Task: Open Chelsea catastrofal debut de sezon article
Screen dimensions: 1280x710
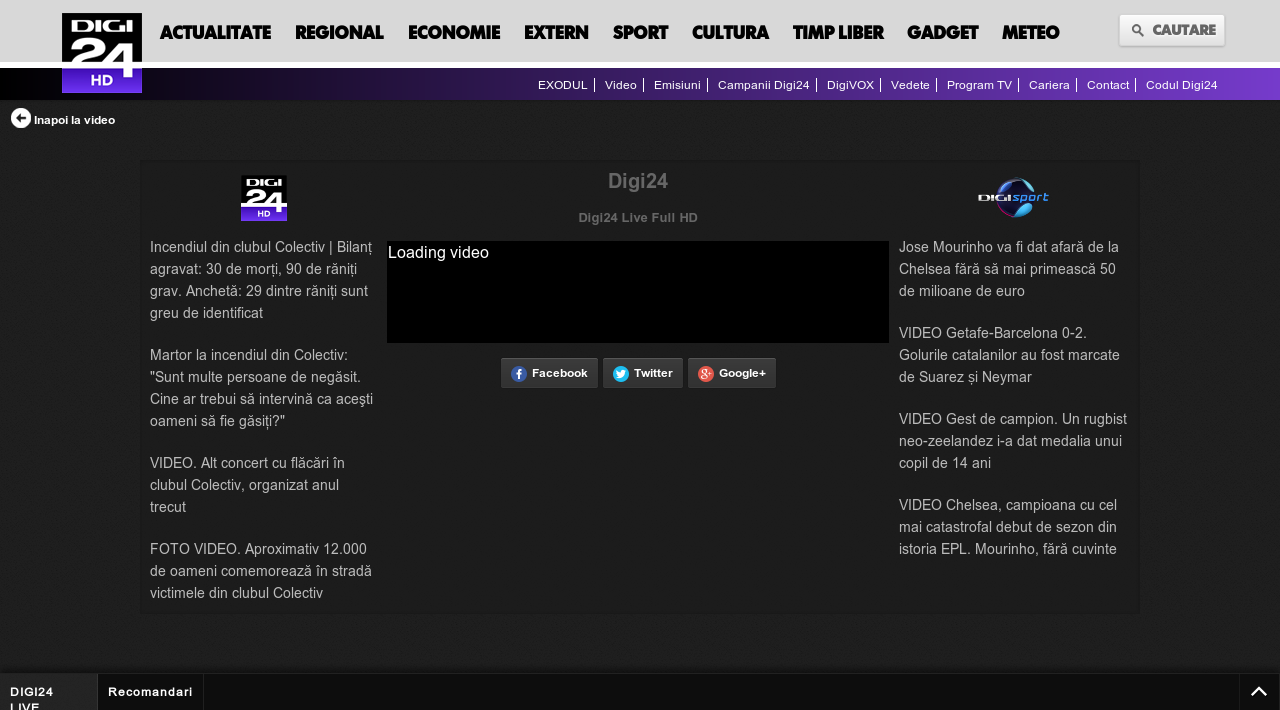Action: (x=1008, y=527)
